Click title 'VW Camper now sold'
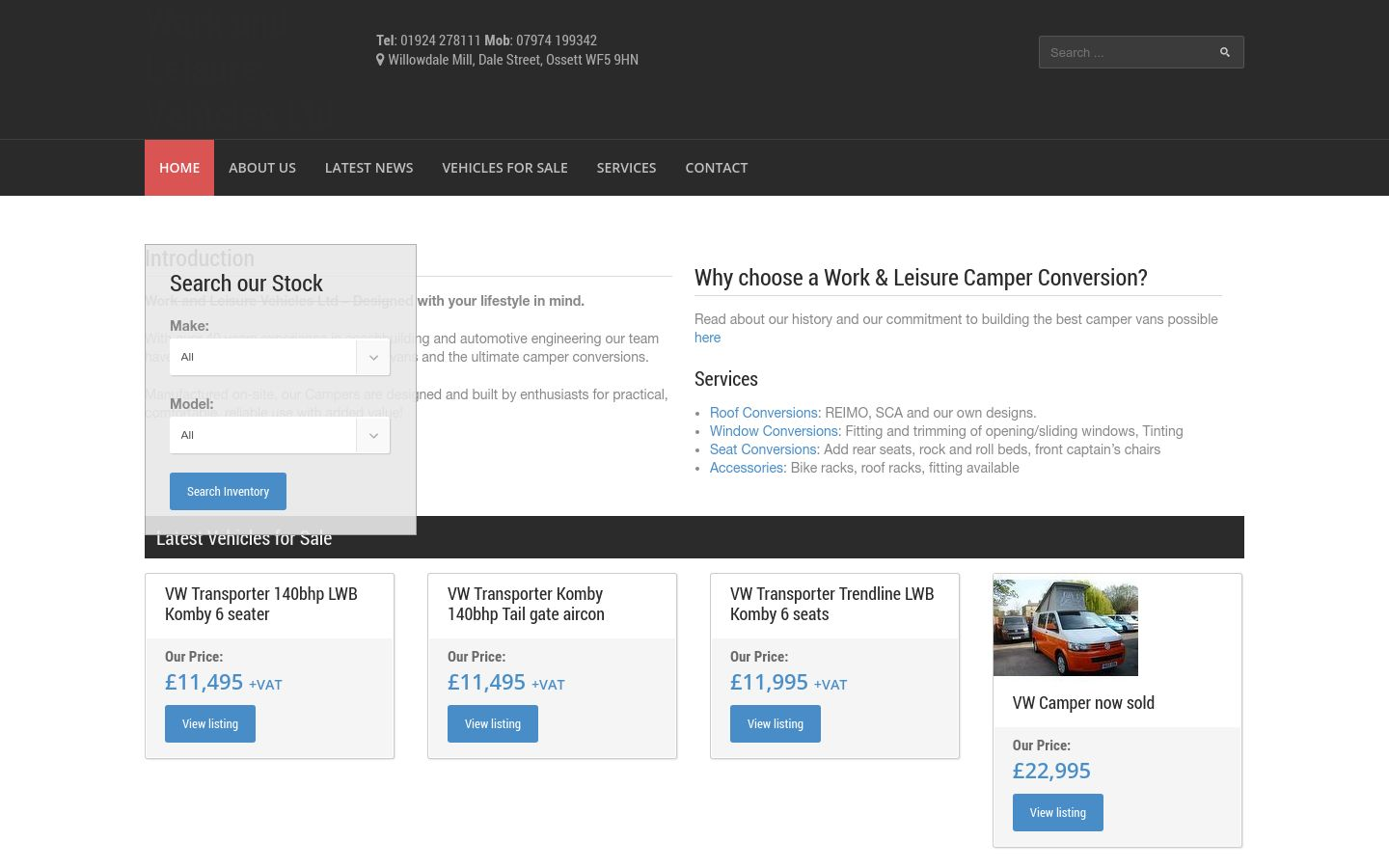The width and height of the screenshot is (1389, 868). [x=1083, y=703]
